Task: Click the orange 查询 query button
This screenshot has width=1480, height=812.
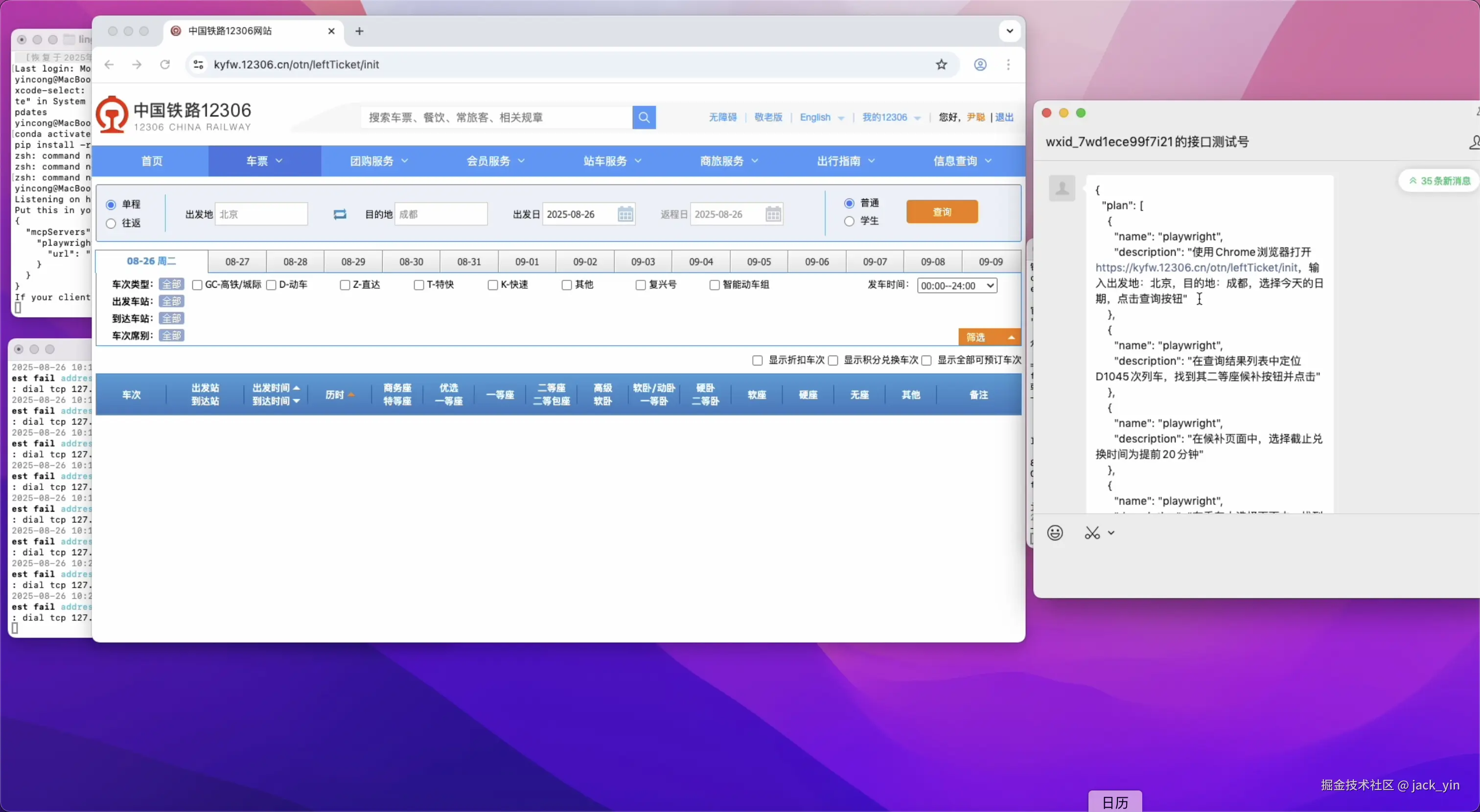Action: (942, 212)
